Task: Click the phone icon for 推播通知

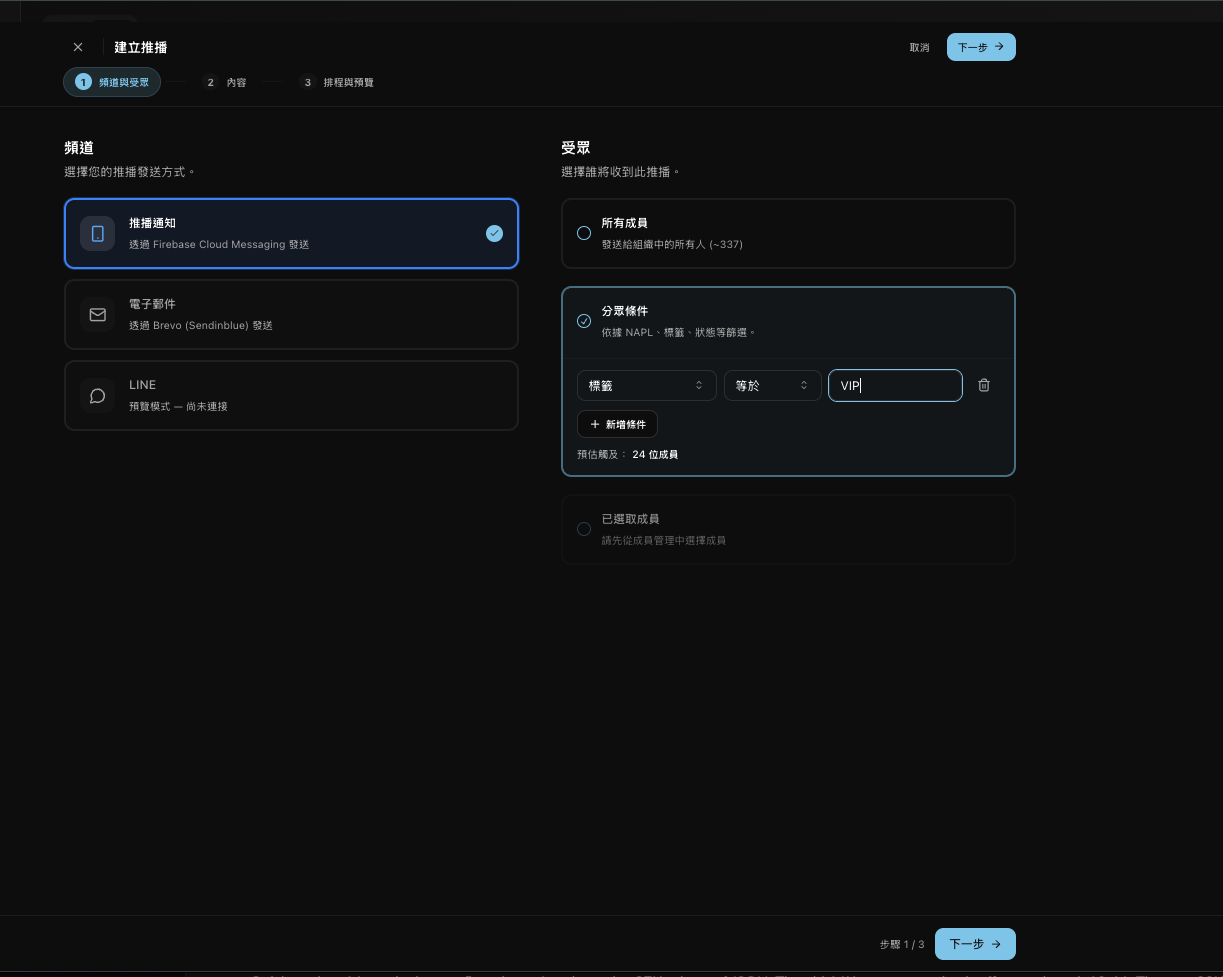Action: coord(98,234)
